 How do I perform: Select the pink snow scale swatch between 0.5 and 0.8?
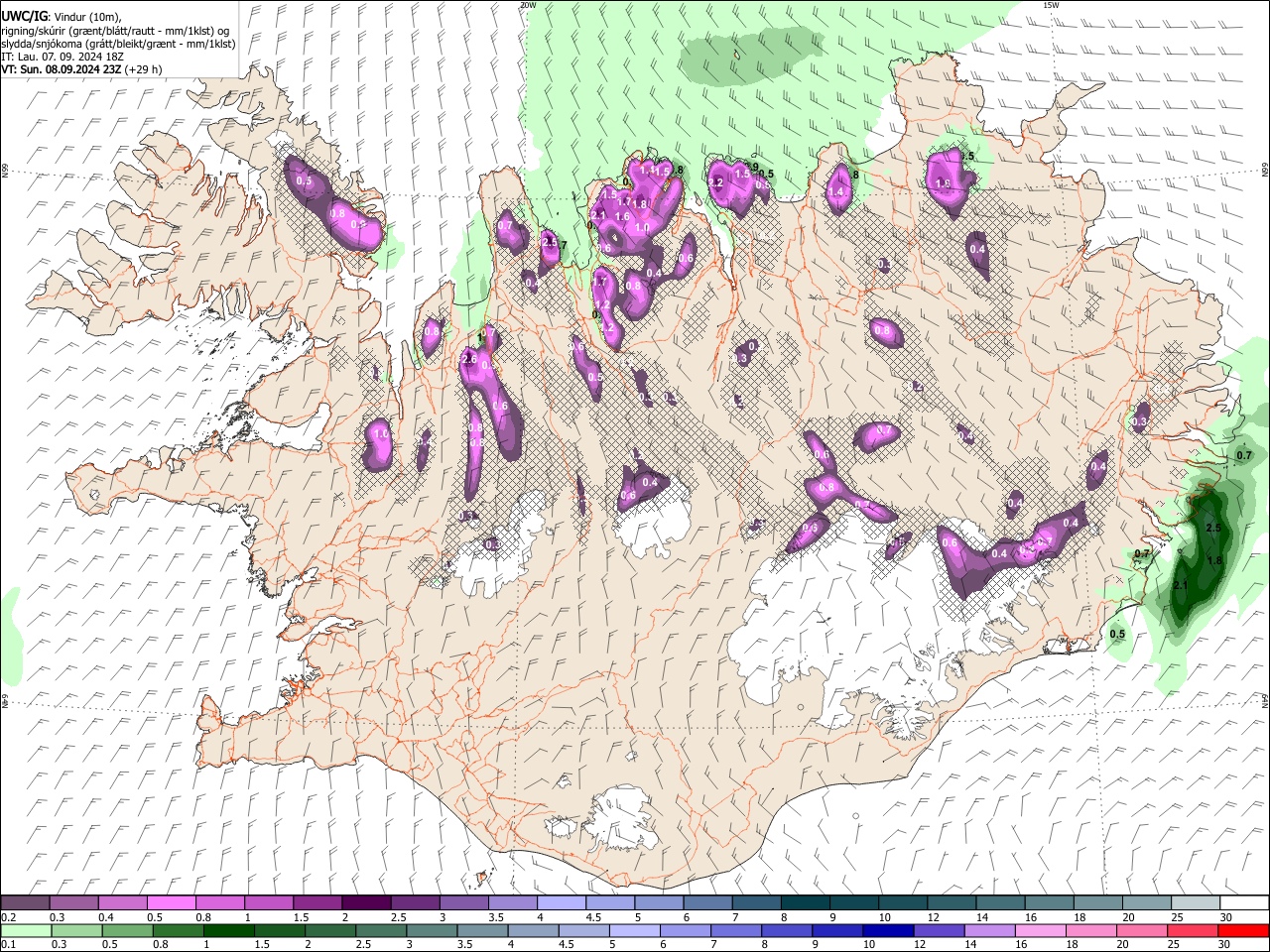coord(172,903)
